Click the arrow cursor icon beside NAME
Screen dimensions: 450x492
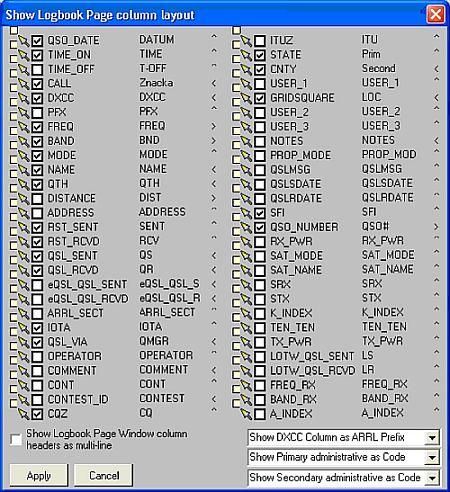click(23, 169)
